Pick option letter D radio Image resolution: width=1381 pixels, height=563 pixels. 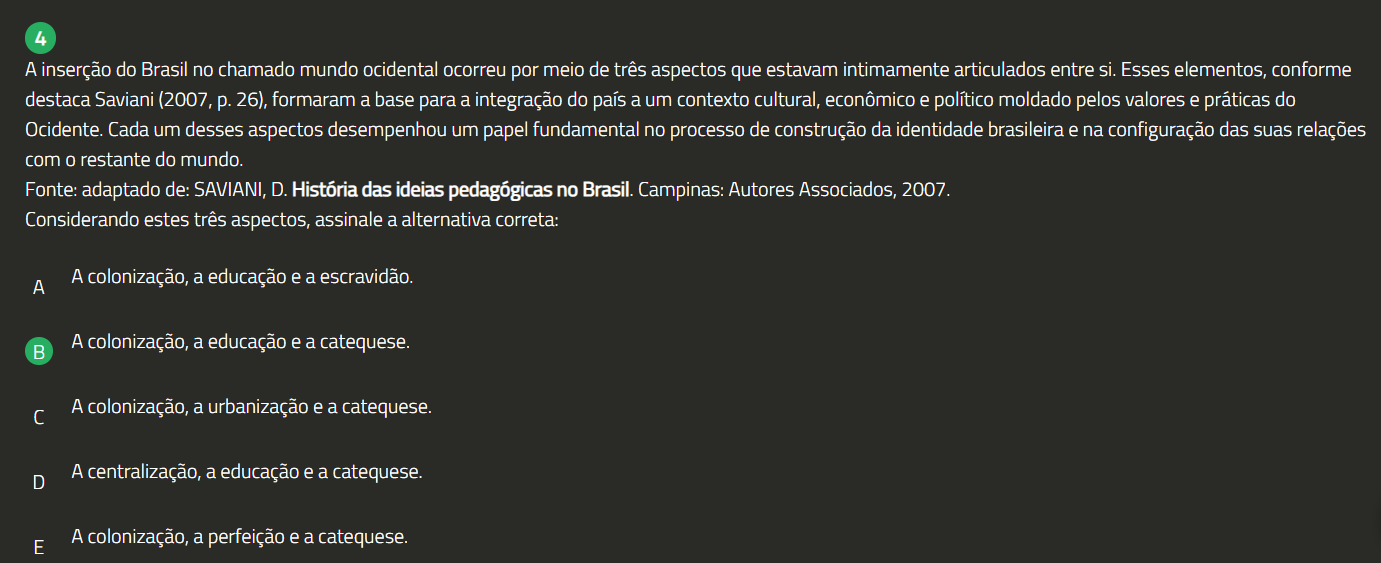pos(39,482)
